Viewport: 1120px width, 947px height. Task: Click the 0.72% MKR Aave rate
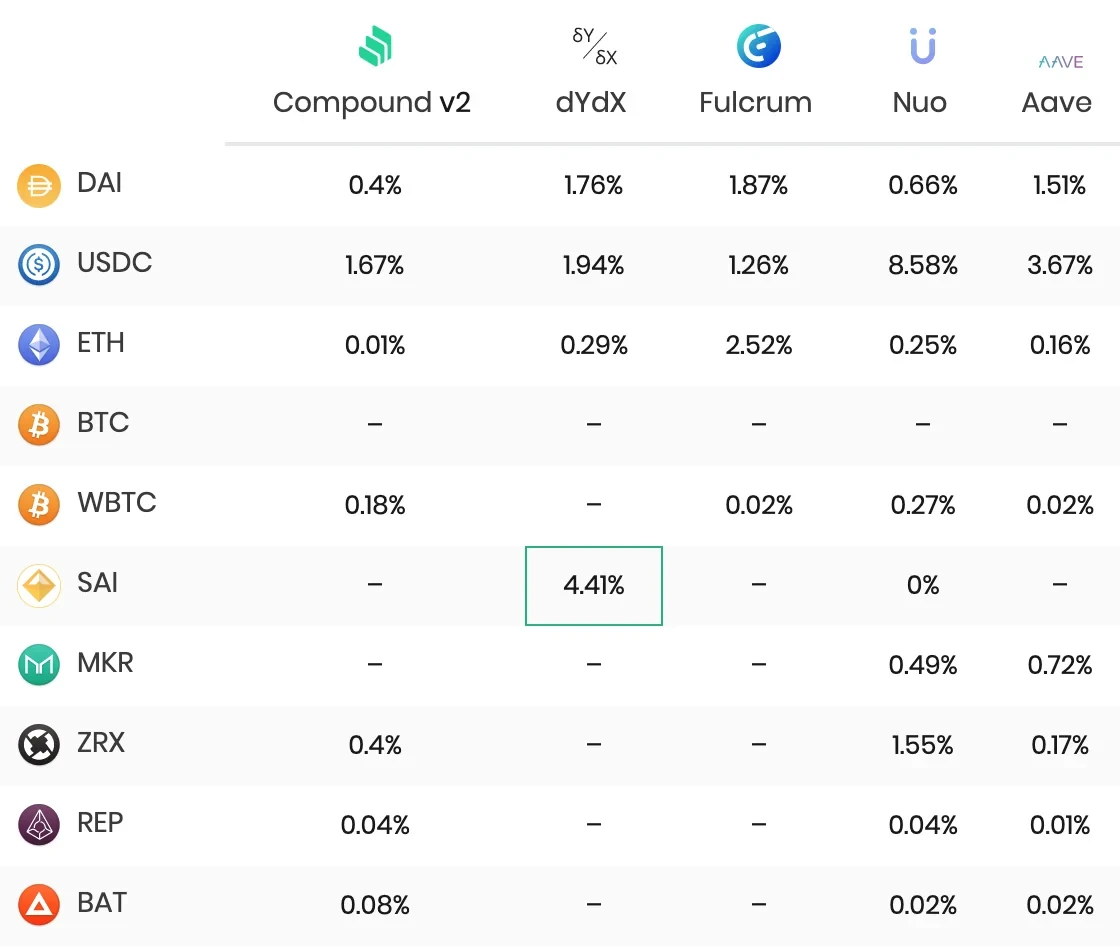pos(1060,665)
